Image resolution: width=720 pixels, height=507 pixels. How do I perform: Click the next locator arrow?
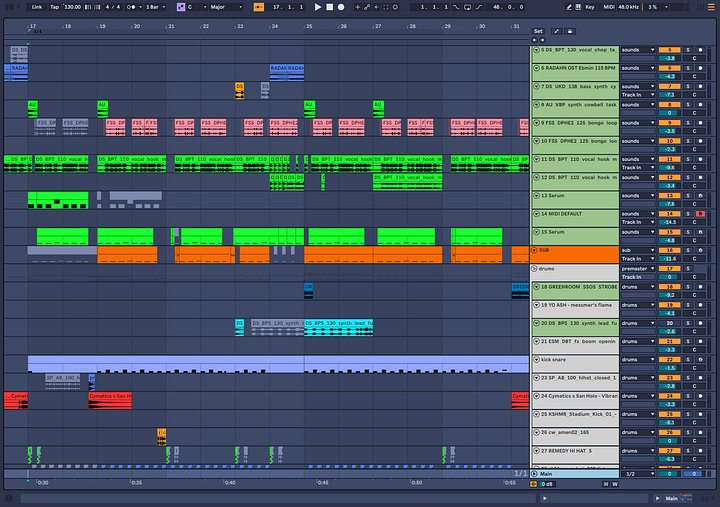(542, 40)
